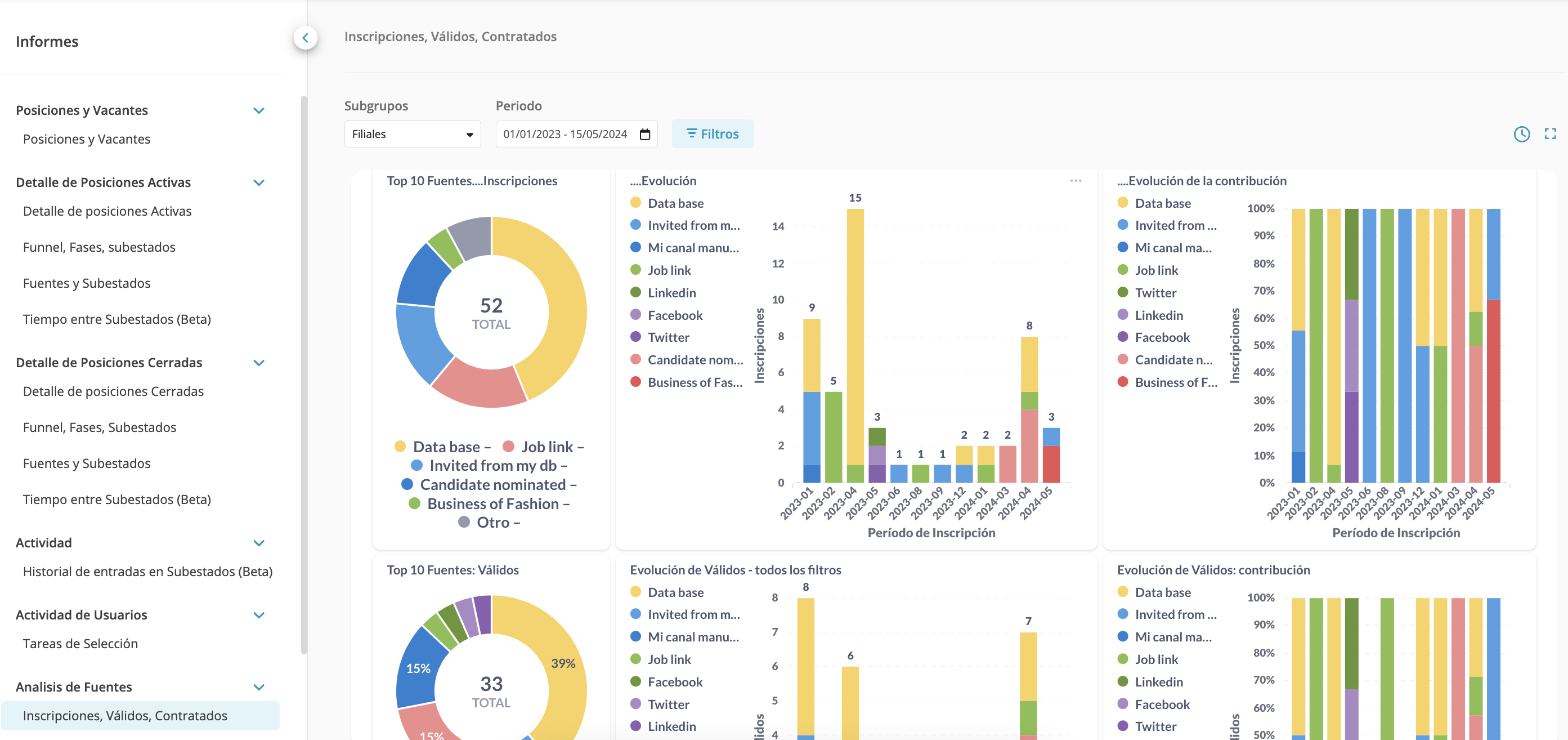Click the clock history icon
Image resolution: width=1568 pixels, height=740 pixels.
pyautogui.click(x=1521, y=134)
